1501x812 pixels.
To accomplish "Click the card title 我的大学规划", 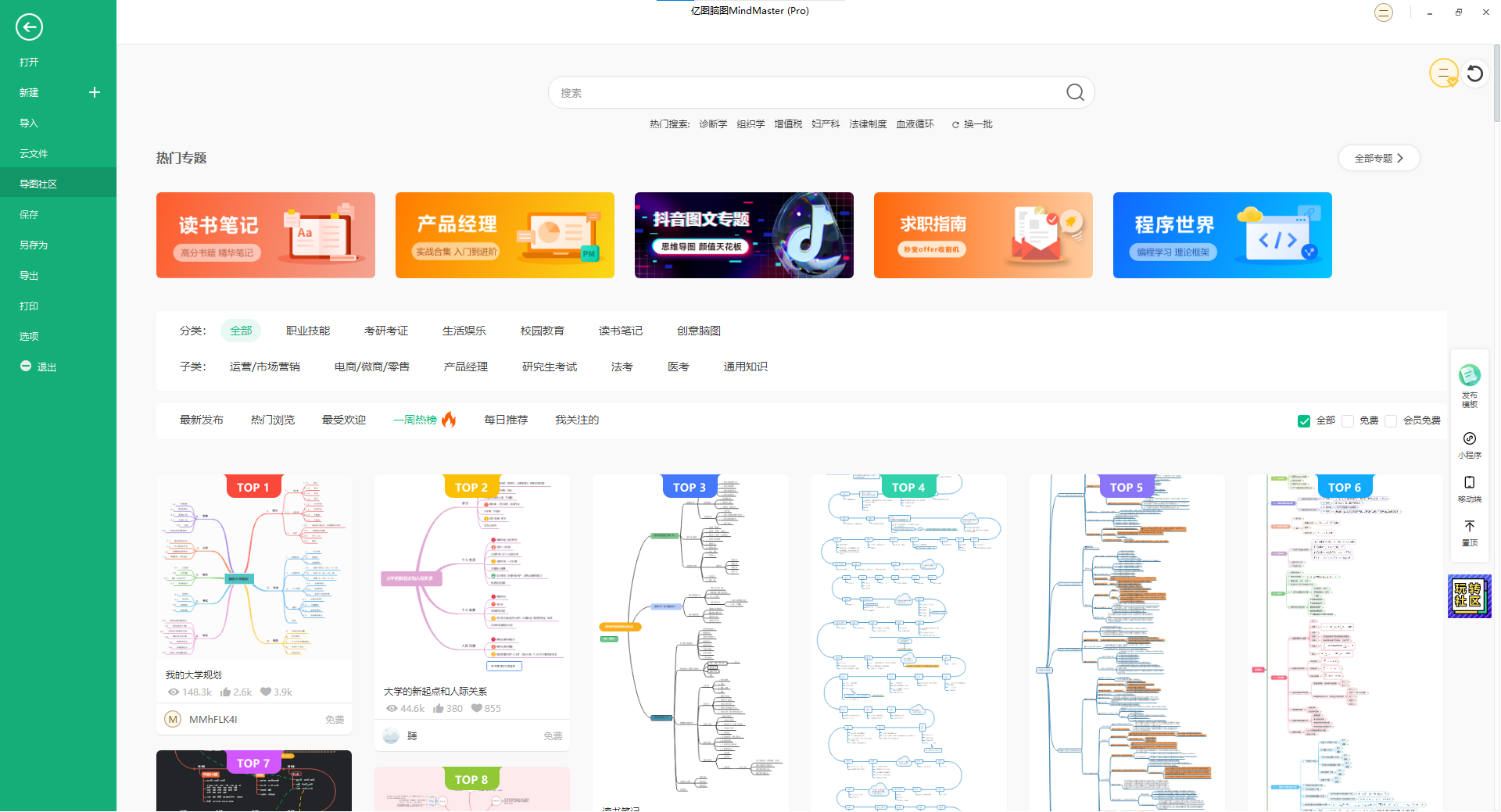I will [194, 674].
